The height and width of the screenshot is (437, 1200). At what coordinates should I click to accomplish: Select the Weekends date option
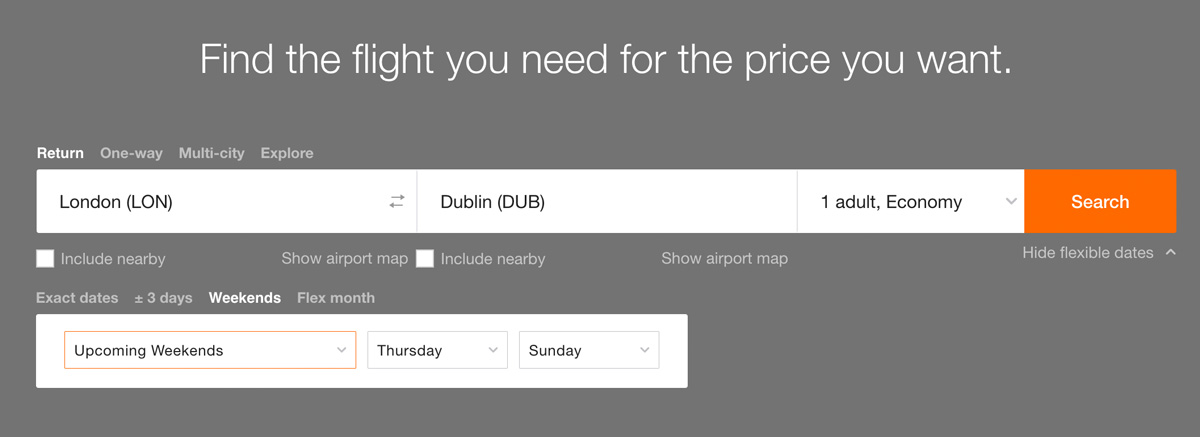(245, 298)
